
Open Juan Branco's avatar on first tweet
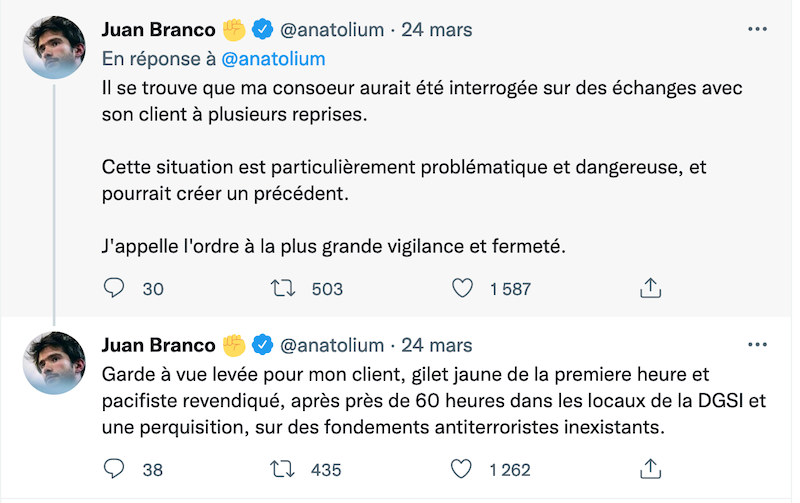point(55,47)
